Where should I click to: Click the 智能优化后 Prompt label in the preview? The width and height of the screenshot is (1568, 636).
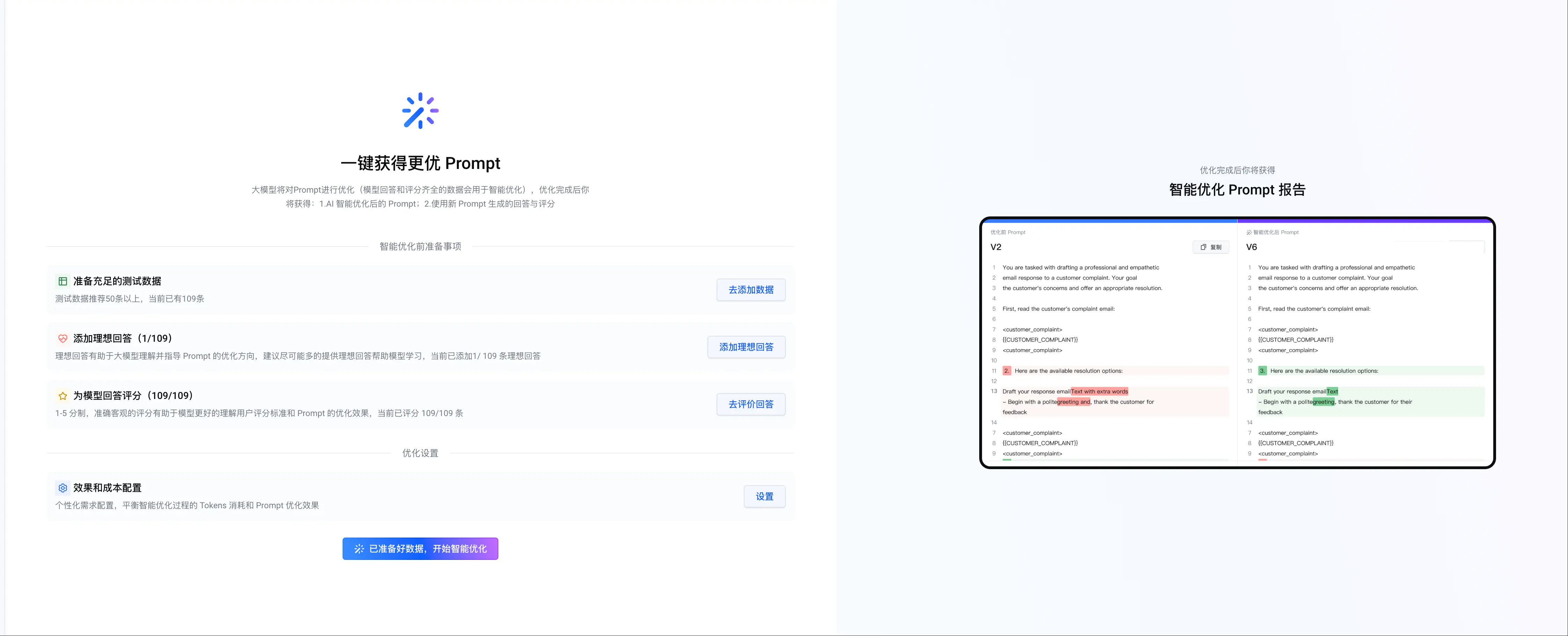pos(1273,232)
